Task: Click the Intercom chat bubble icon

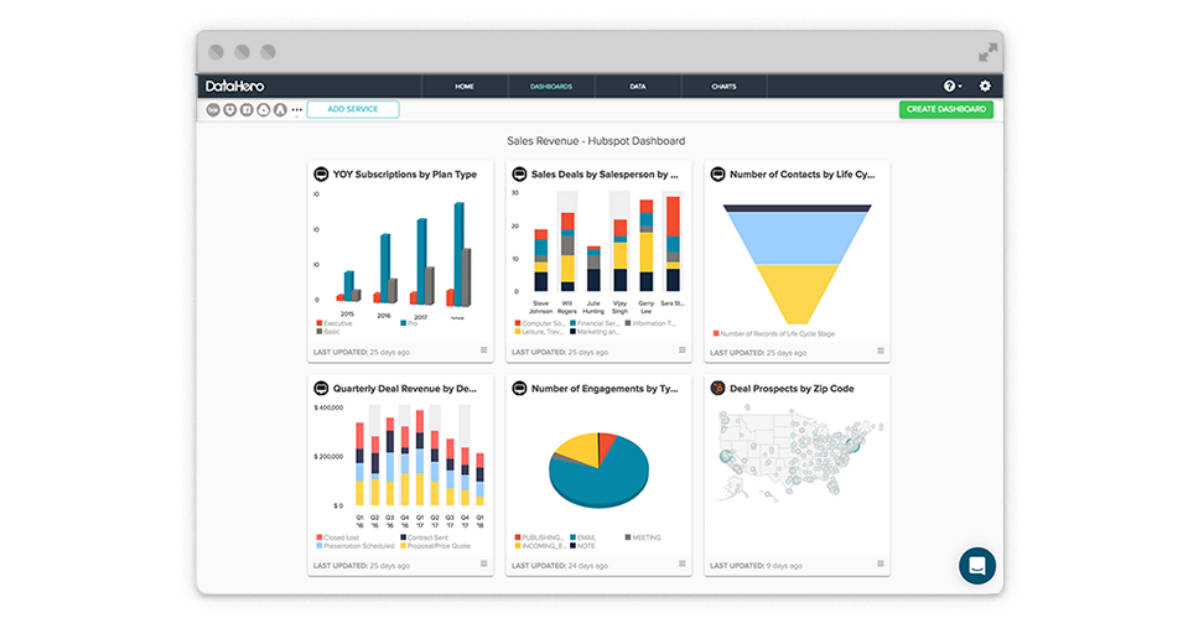Action: tap(977, 565)
